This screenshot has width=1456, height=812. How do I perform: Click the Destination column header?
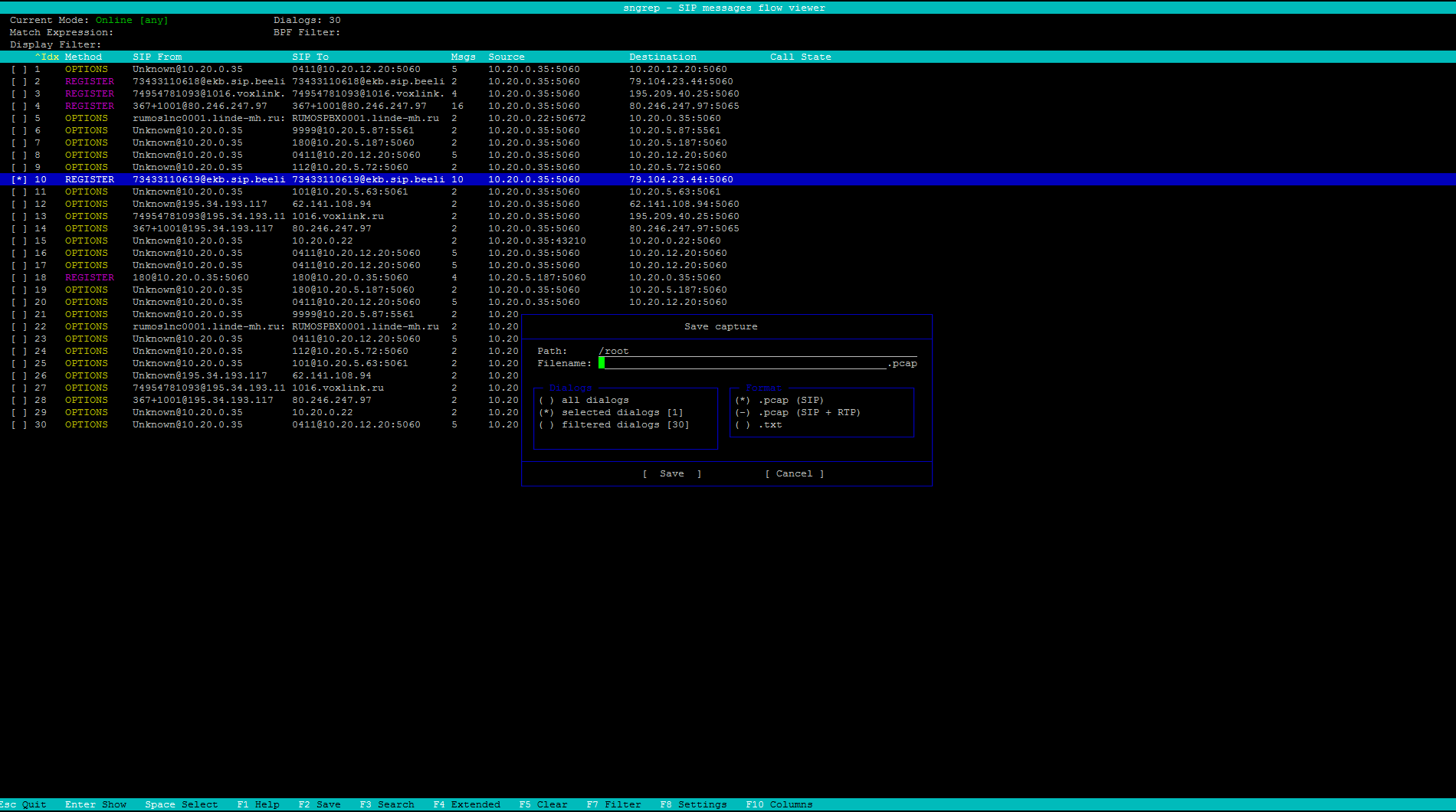pos(663,57)
